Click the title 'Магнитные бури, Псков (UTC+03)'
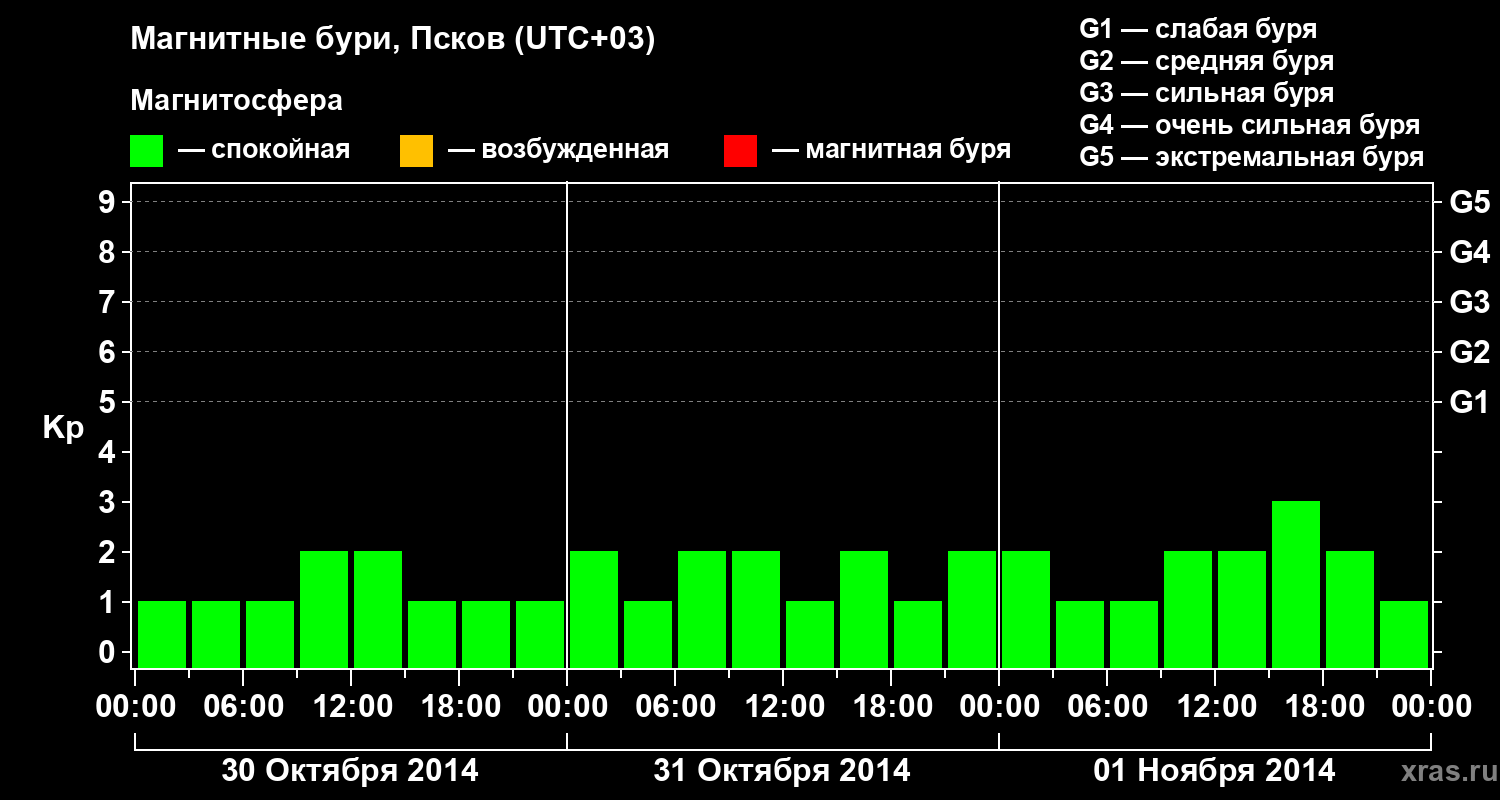The width and height of the screenshot is (1500, 800). (393, 41)
